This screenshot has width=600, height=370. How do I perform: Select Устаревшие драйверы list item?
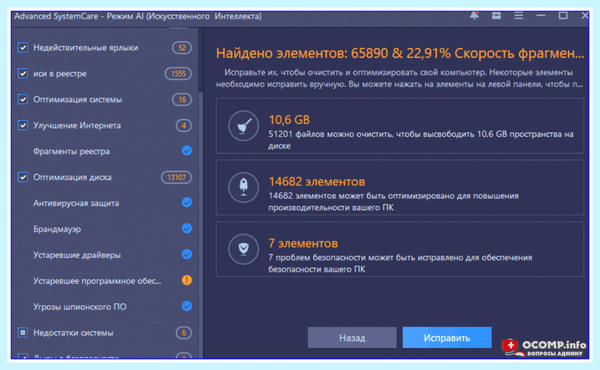77,255
